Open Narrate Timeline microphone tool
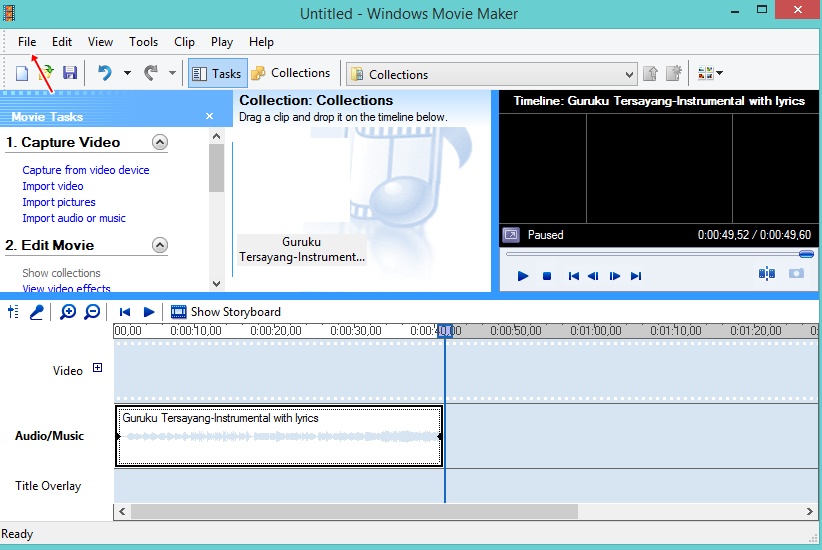Image resolution: width=822 pixels, height=550 pixels. click(x=36, y=312)
